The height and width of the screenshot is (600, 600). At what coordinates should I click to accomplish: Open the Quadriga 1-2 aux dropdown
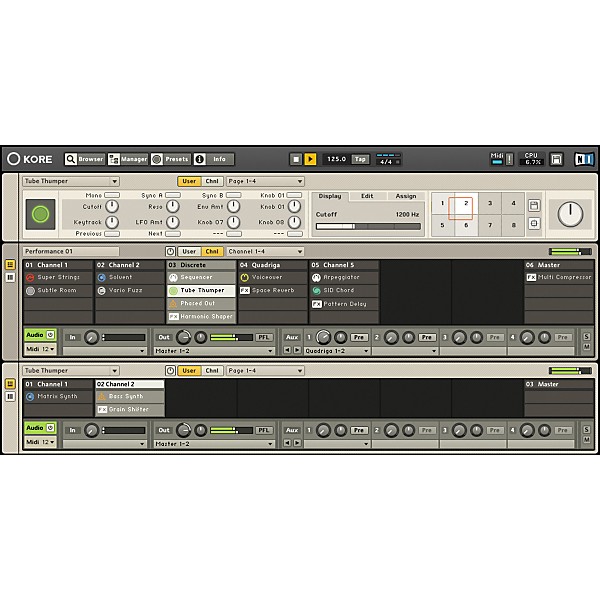coord(337,351)
